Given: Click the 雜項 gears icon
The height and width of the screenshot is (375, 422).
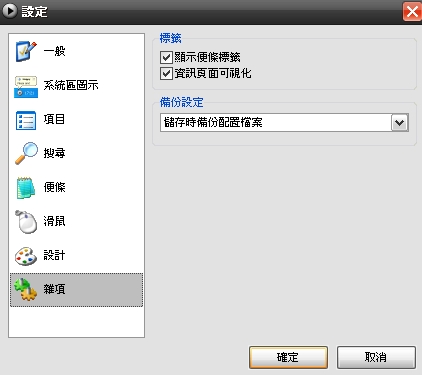Looking at the screenshot, I should (x=26, y=289).
